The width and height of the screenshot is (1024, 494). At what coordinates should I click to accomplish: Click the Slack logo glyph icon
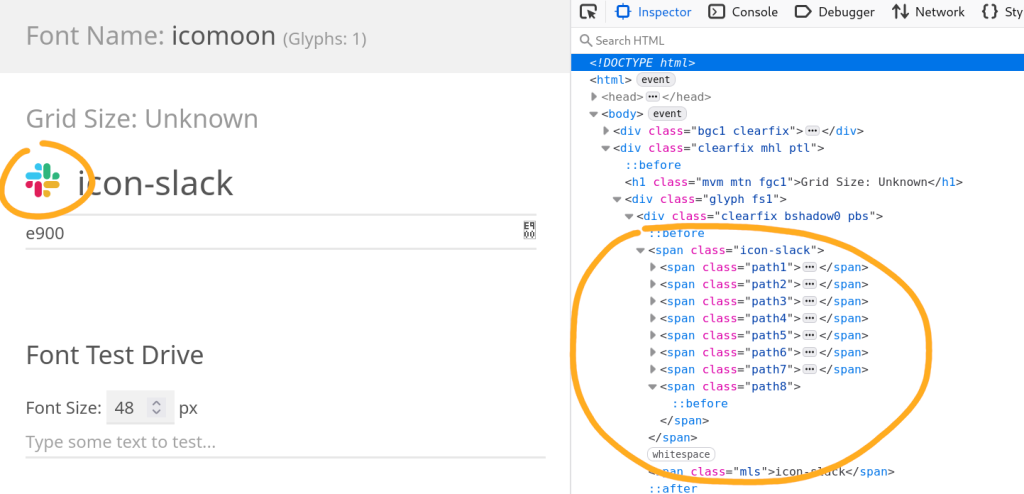pyautogui.click(x=44, y=181)
